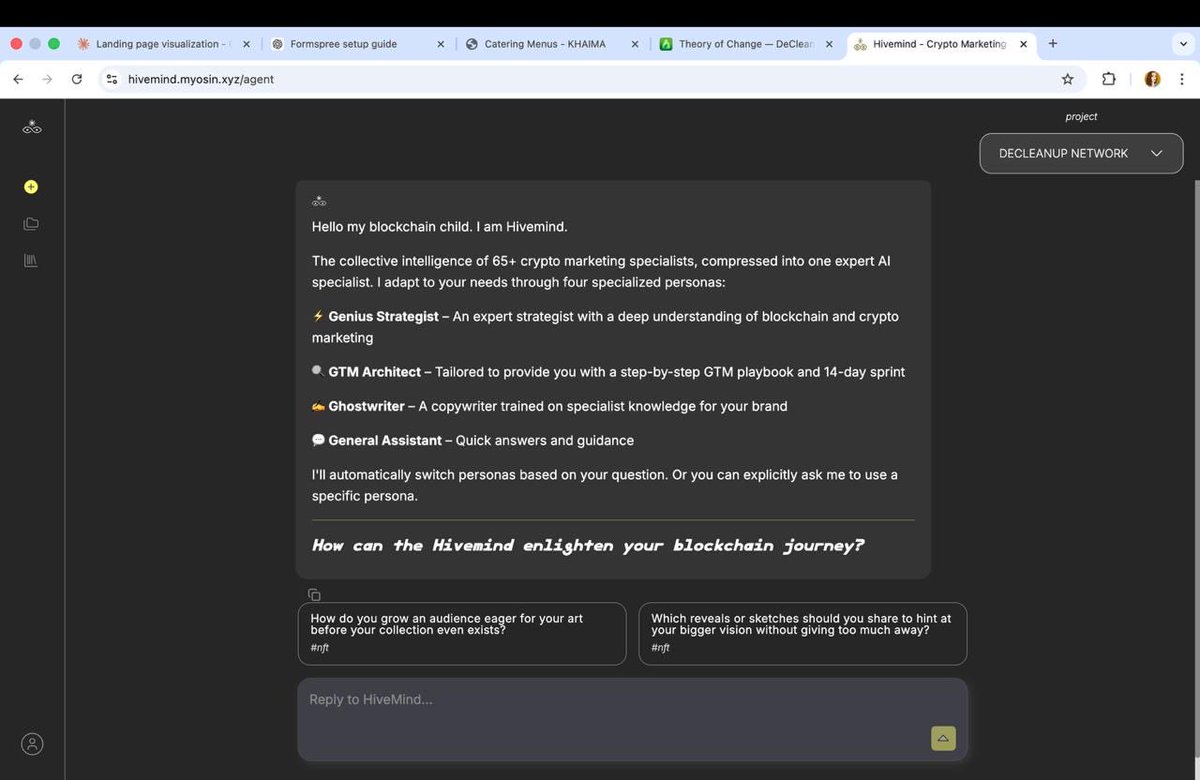This screenshot has width=1200, height=780.
Task: Click the bookmark star in the address bar
Action: pyautogui.click(x=1067, y=78)
